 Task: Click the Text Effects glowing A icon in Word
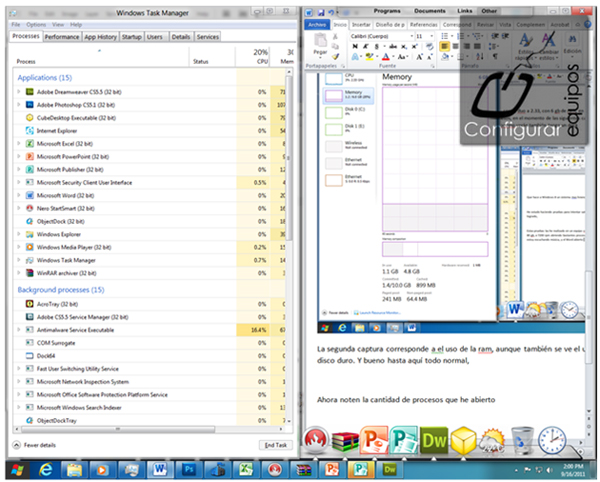coord(355,57)
